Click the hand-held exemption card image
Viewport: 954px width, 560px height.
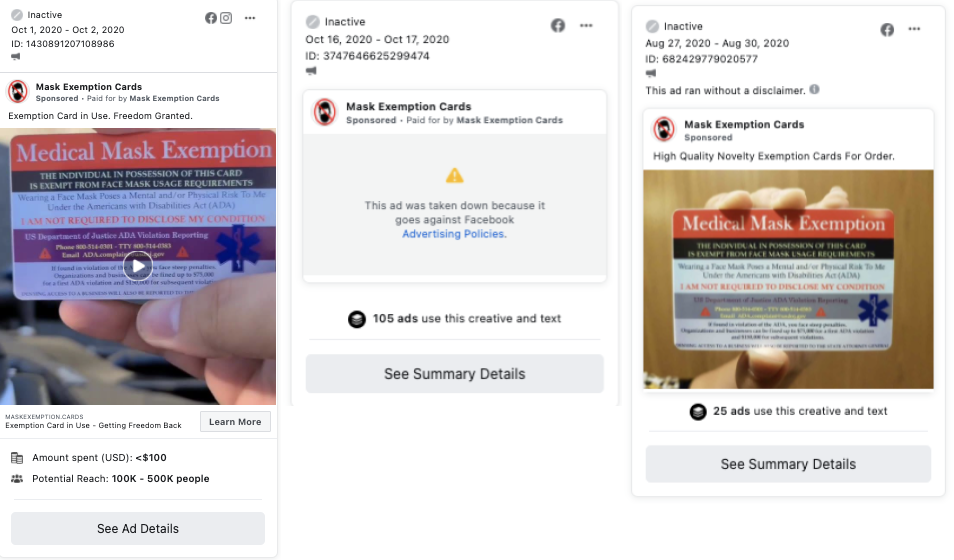point(789,279)
